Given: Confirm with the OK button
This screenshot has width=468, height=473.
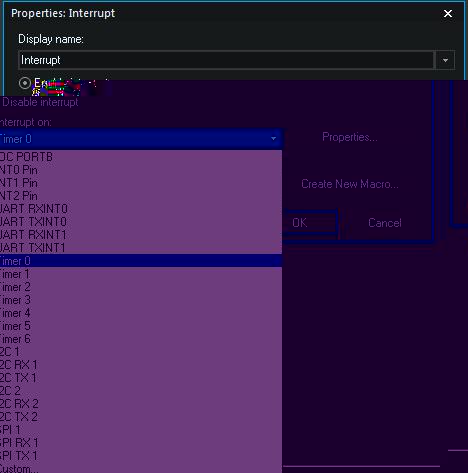Looking at the screenshot, I should [310, 223].
